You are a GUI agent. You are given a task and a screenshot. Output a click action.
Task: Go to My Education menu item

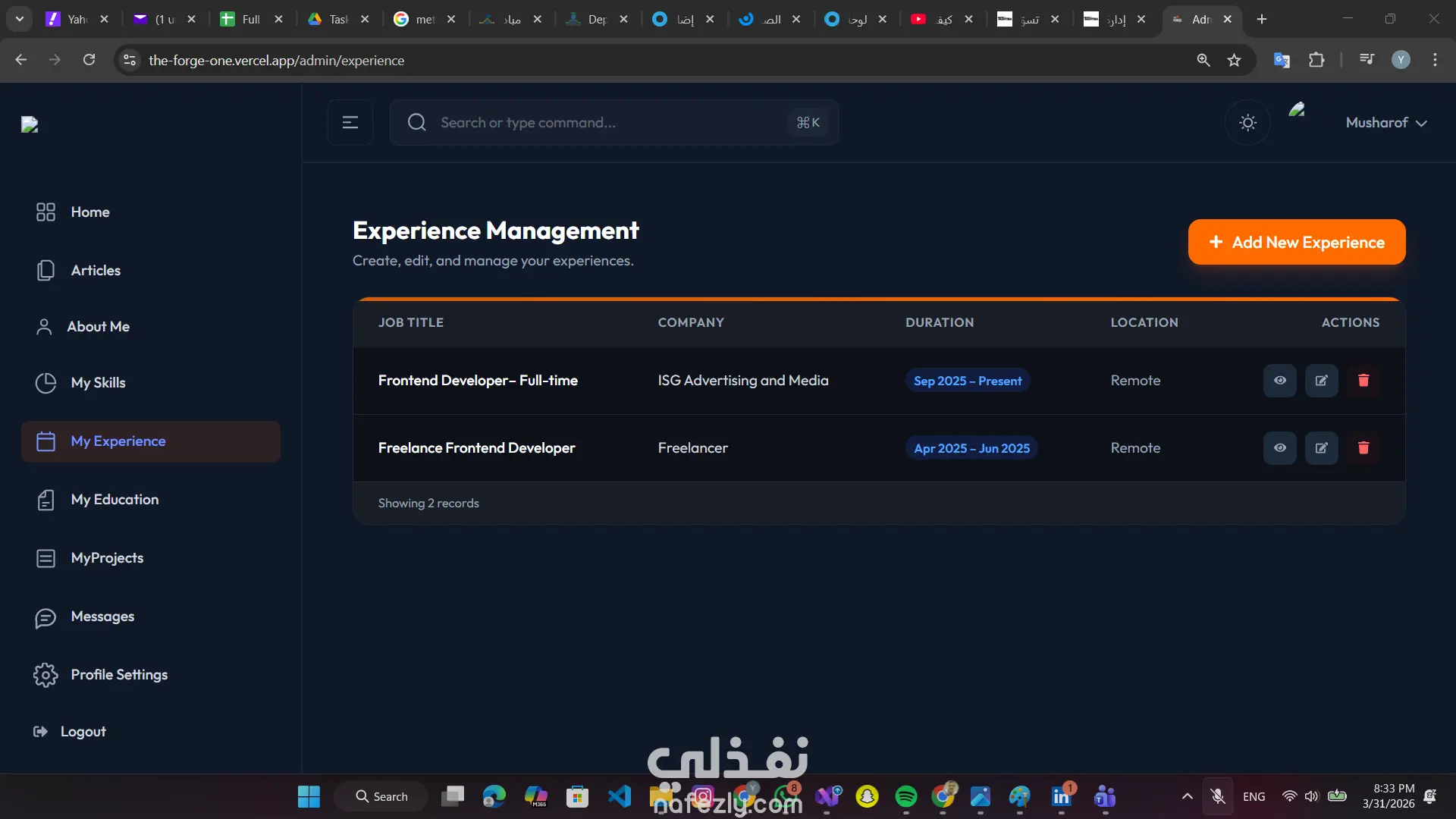115,500
